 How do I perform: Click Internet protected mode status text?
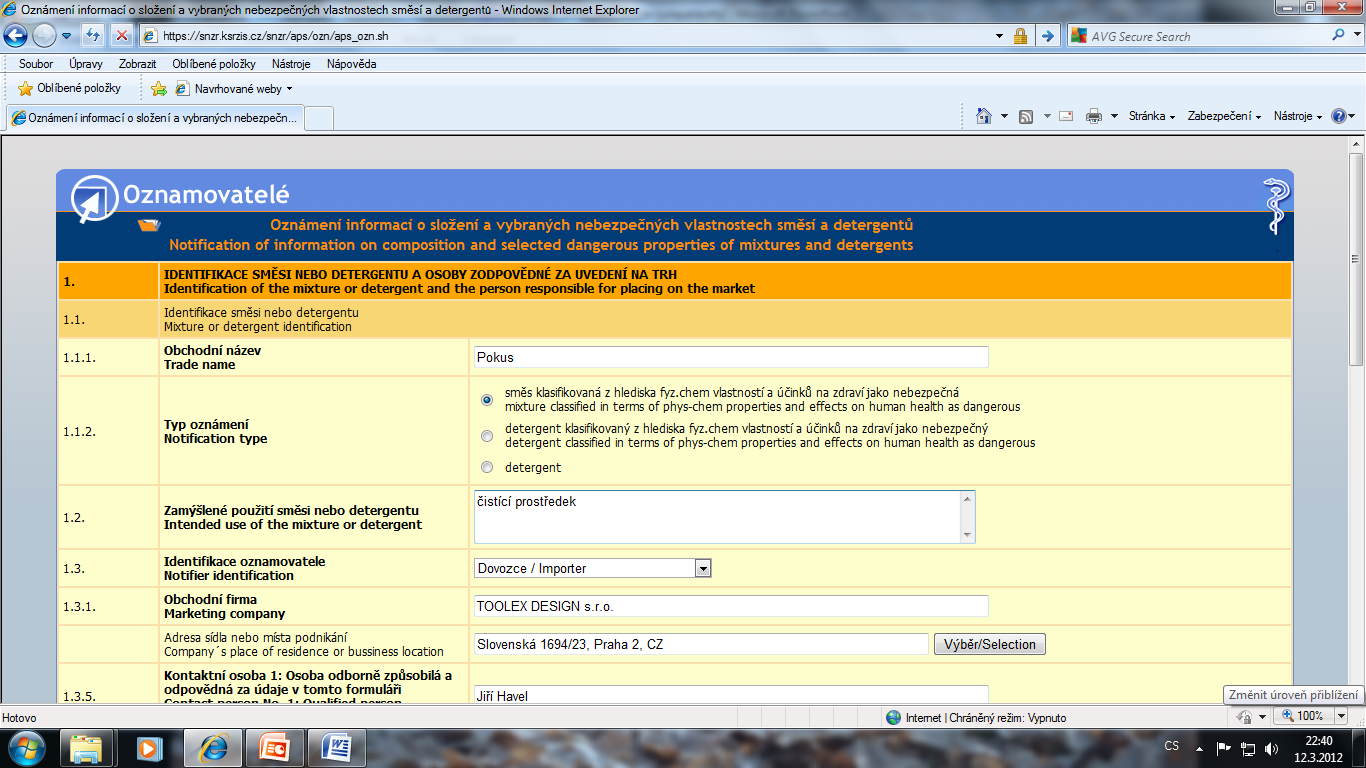pyautogui.click(x=986, y=718)
